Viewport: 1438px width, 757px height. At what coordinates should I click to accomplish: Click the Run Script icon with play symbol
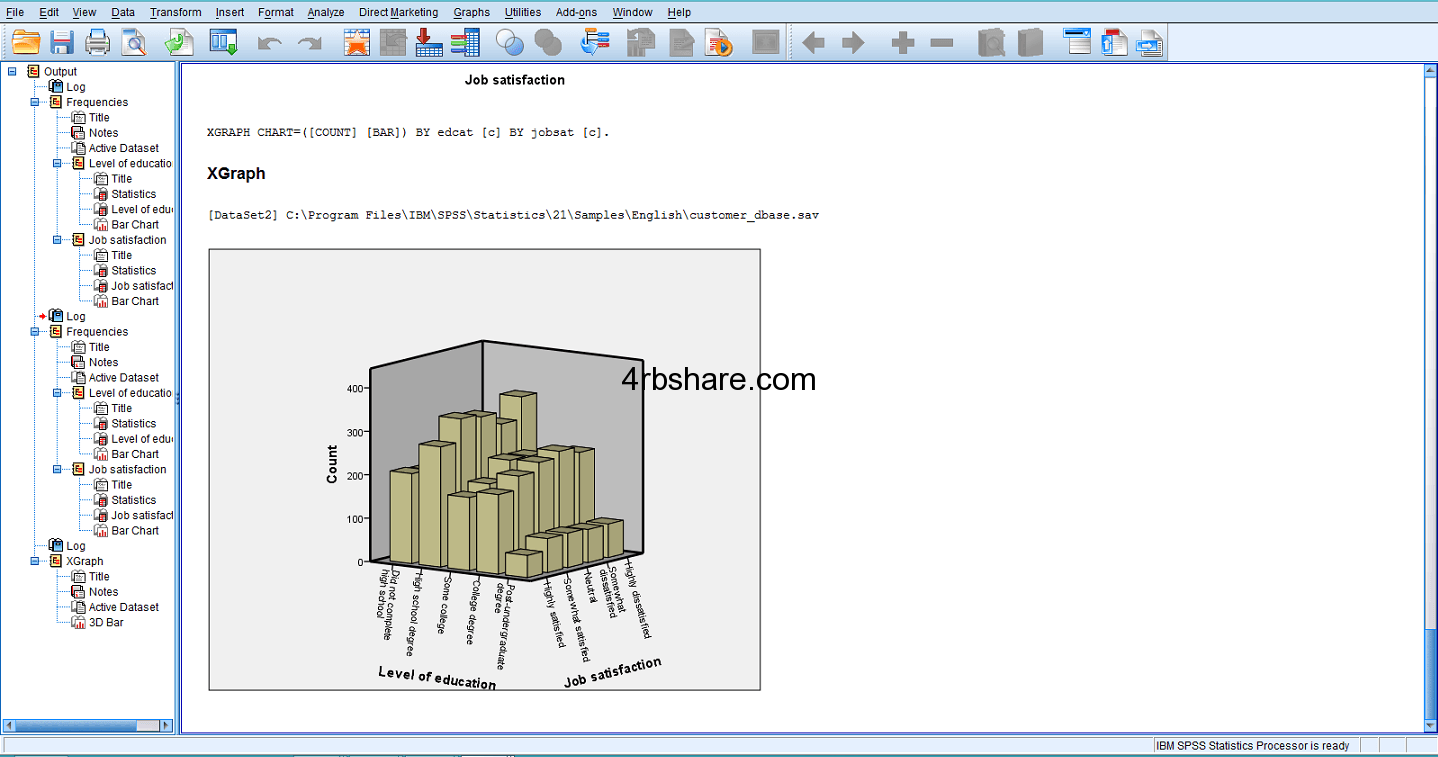[719, 42]
